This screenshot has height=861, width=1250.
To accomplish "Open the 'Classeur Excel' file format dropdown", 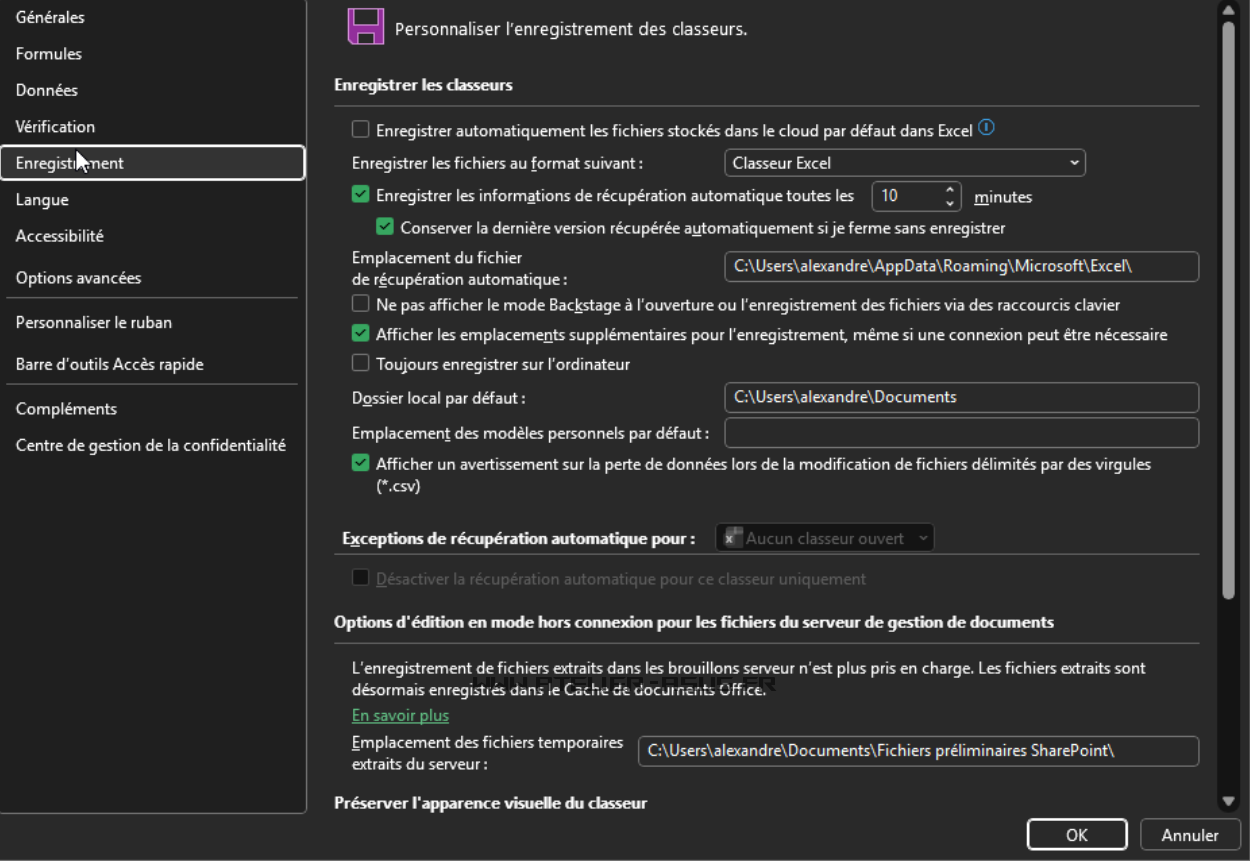I will point(904,163).
